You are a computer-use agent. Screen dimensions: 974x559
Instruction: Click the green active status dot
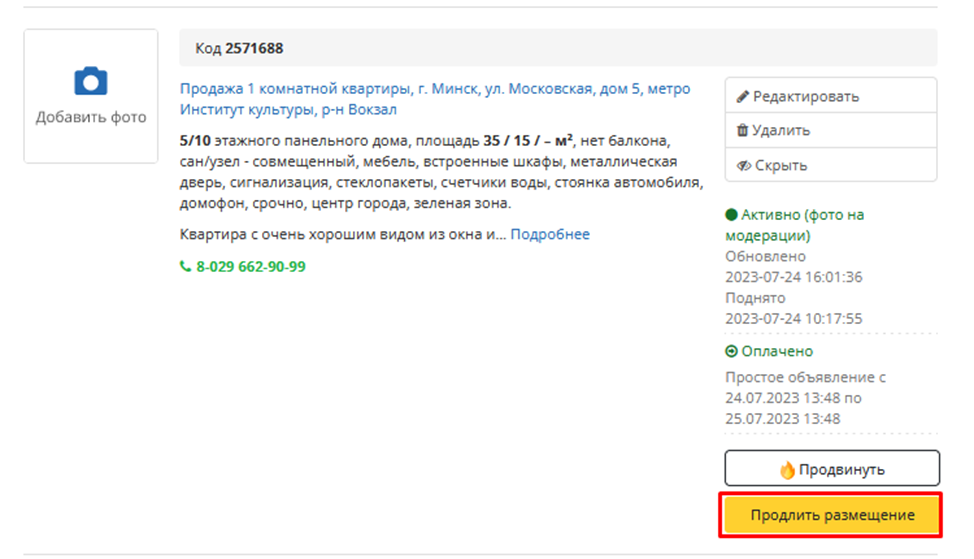pos(731,214)
